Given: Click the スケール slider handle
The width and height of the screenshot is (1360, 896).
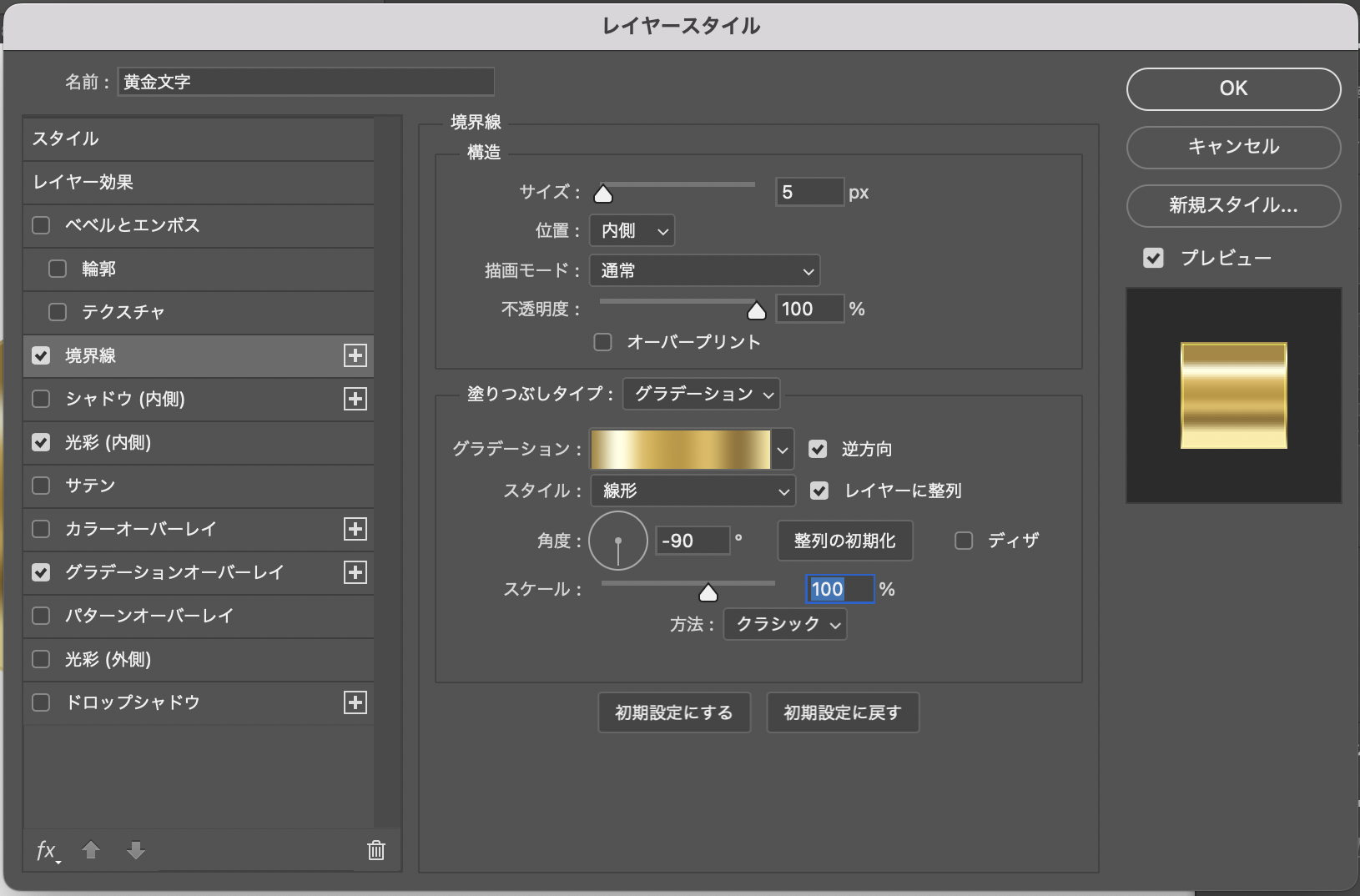Looking at the screenshot, I should click(x=708, y=592).
